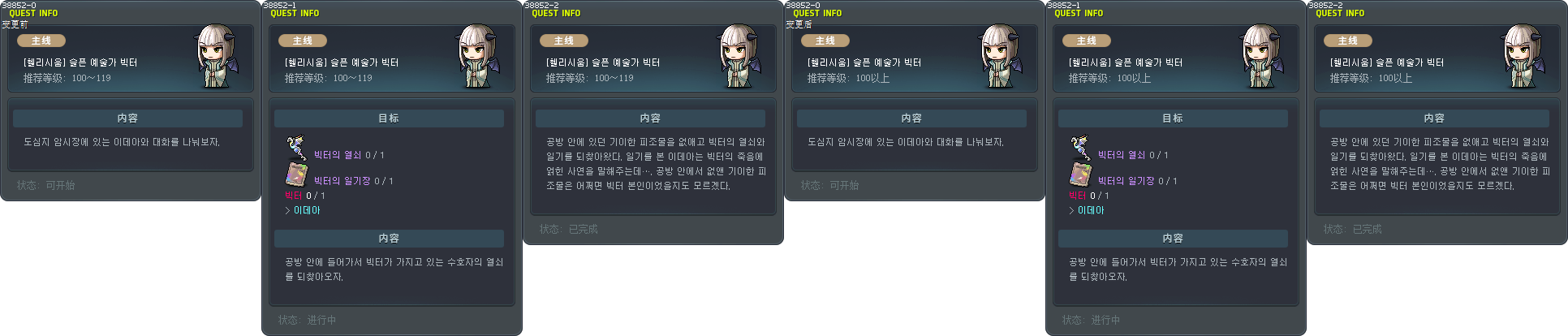
Task: Open the 이데아 NPC link in the 100~119 objectives panel
Action: [x=307, y=210]
